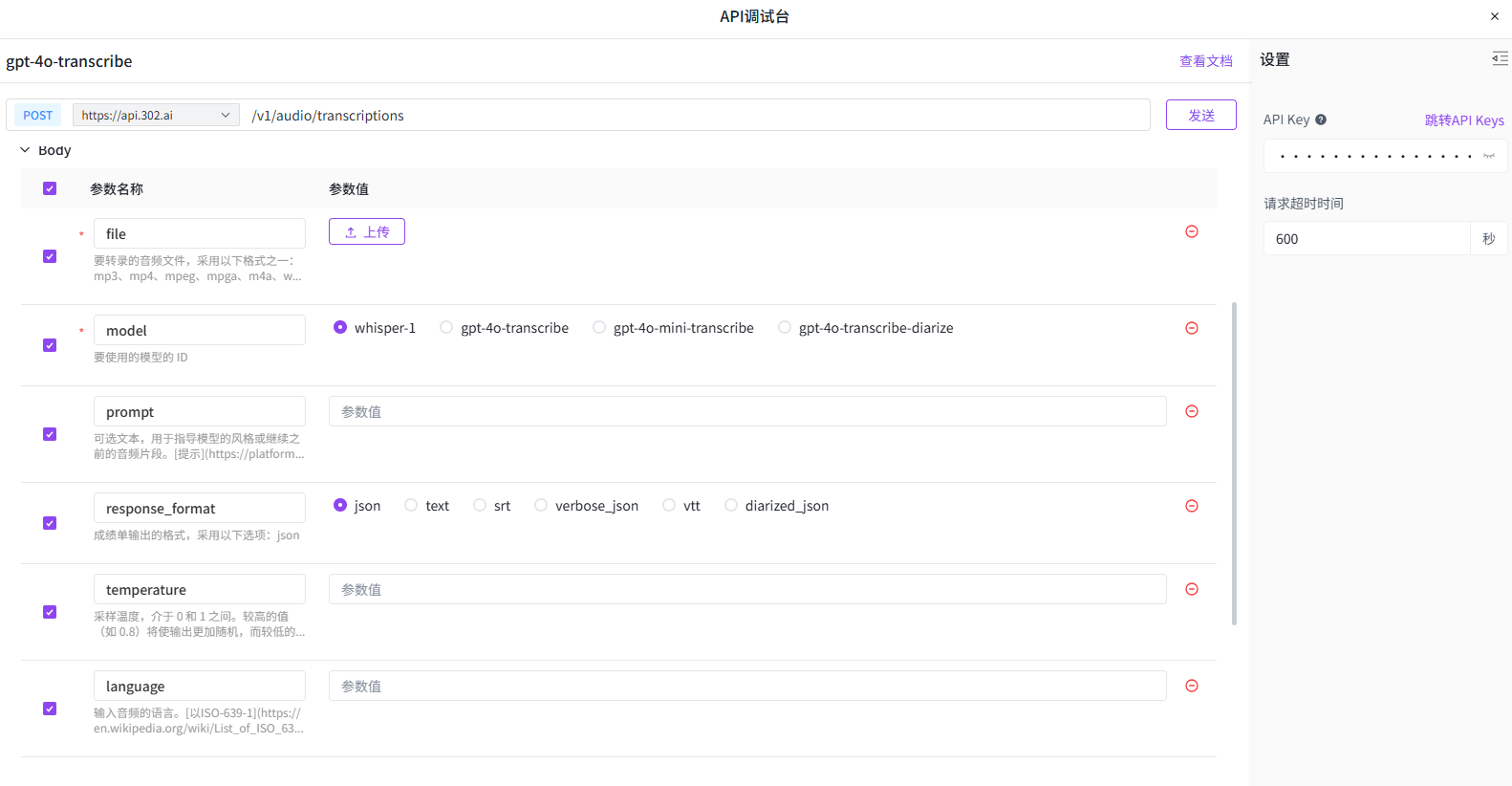Remove the language parameter row
This screenshot has width=1512, height=786.
click(x=1191, y=686)
